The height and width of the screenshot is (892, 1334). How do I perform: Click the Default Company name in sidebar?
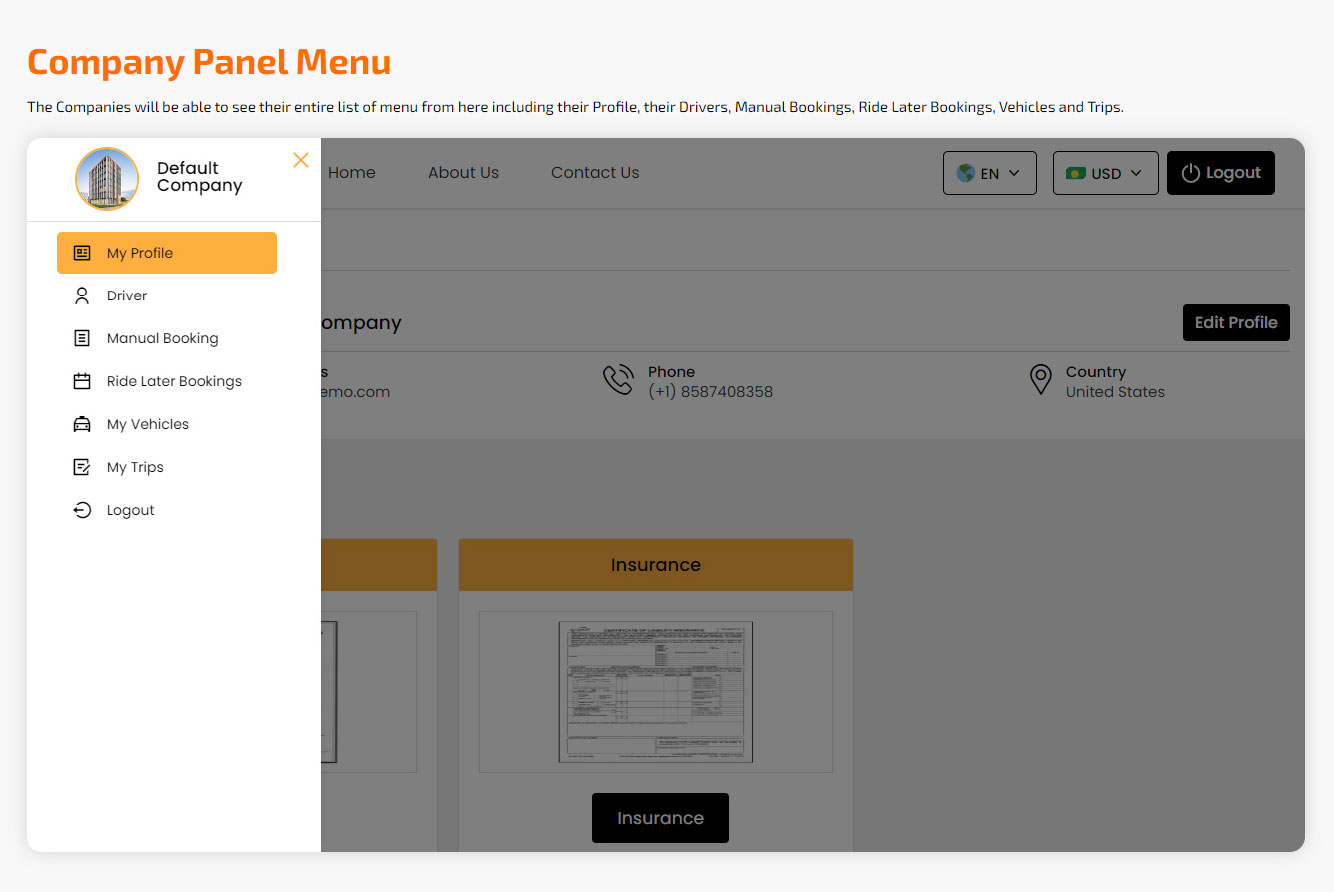200,177
